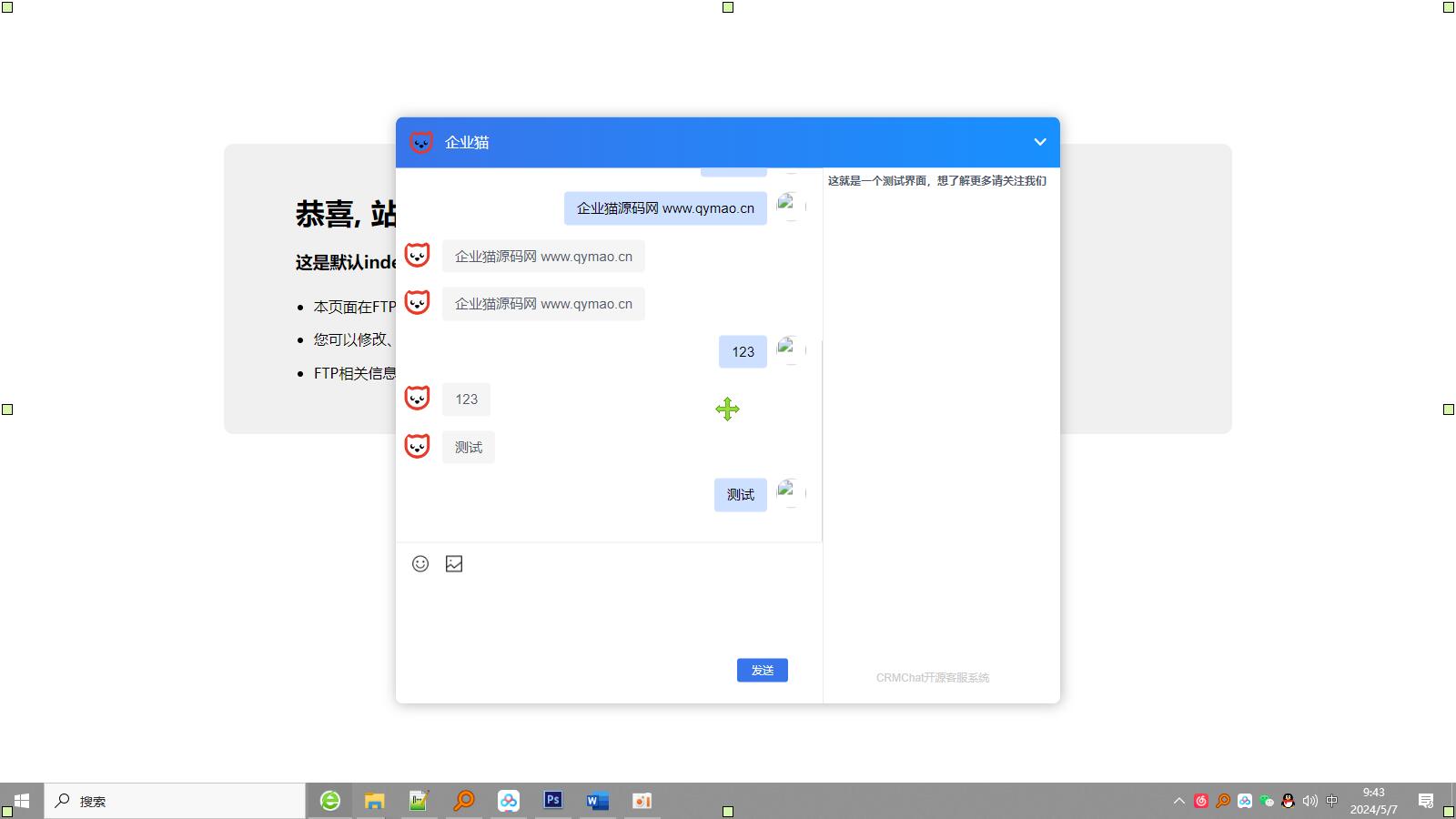Click the orange magnifier icon in system tray

1223,801
